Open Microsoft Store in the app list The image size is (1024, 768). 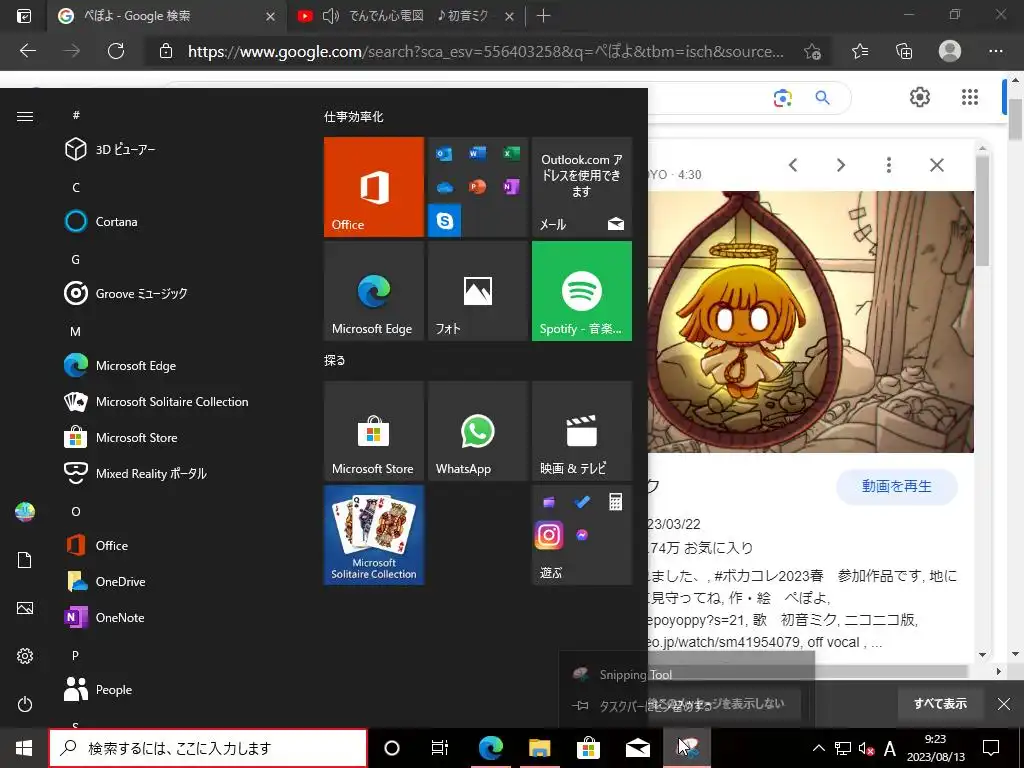[176, 437]
